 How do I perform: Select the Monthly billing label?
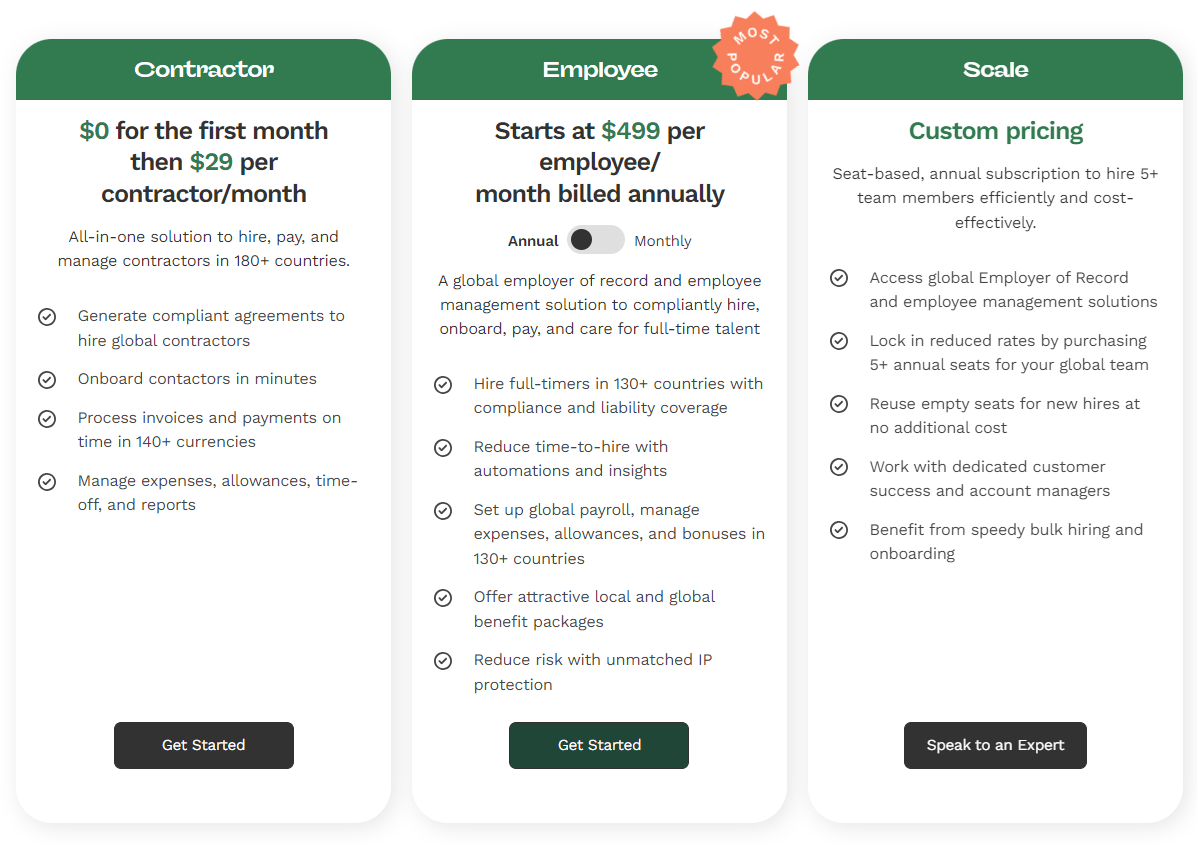tap(663, 241)
